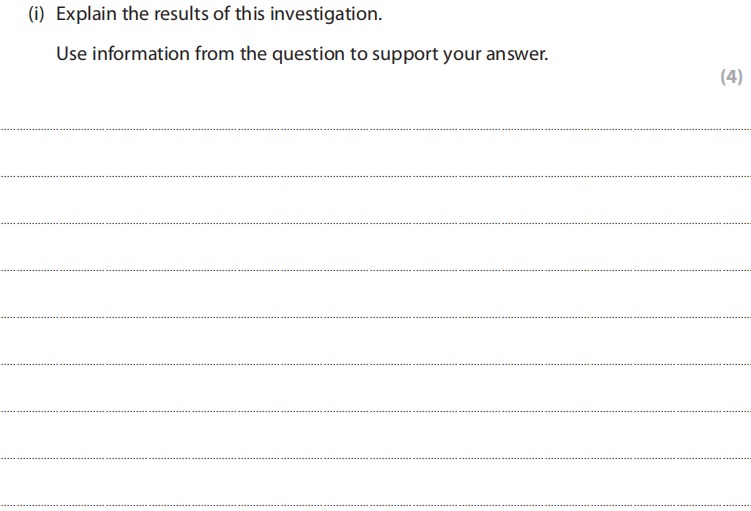
Task: Click the first dotted answer line
Action: (x=375, y=129)
